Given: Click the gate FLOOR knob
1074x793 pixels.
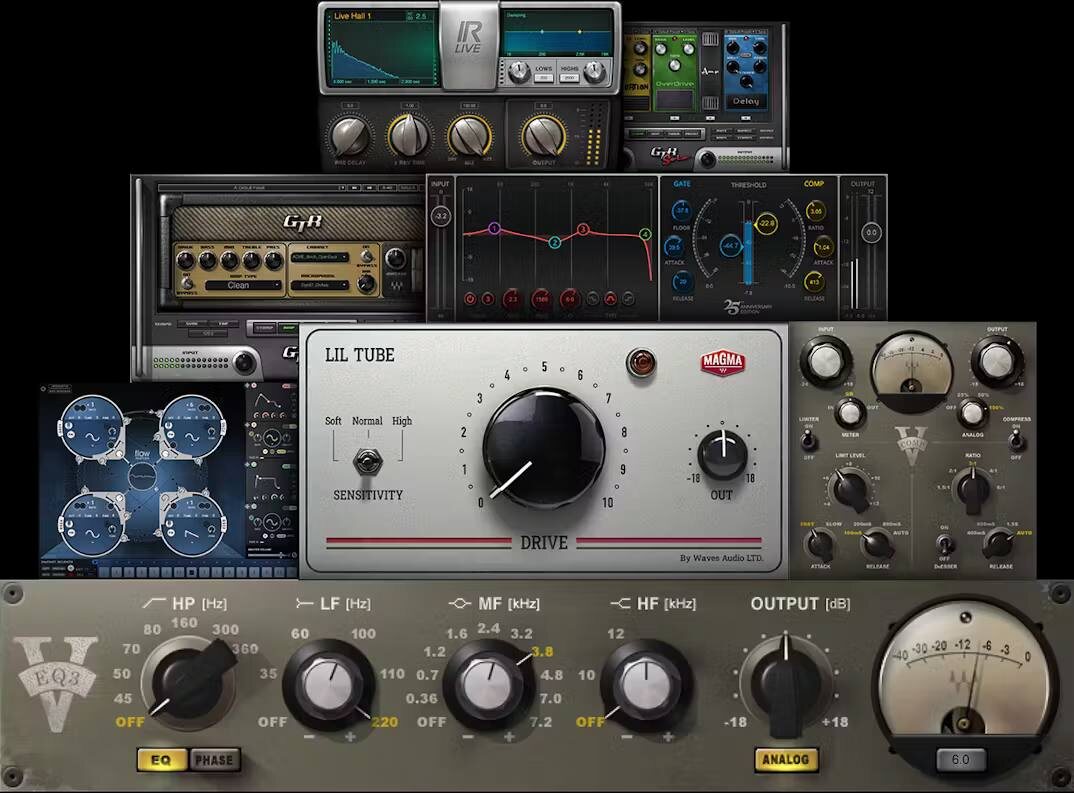Looking at the screenshot, I should click(x=682, y=211).
